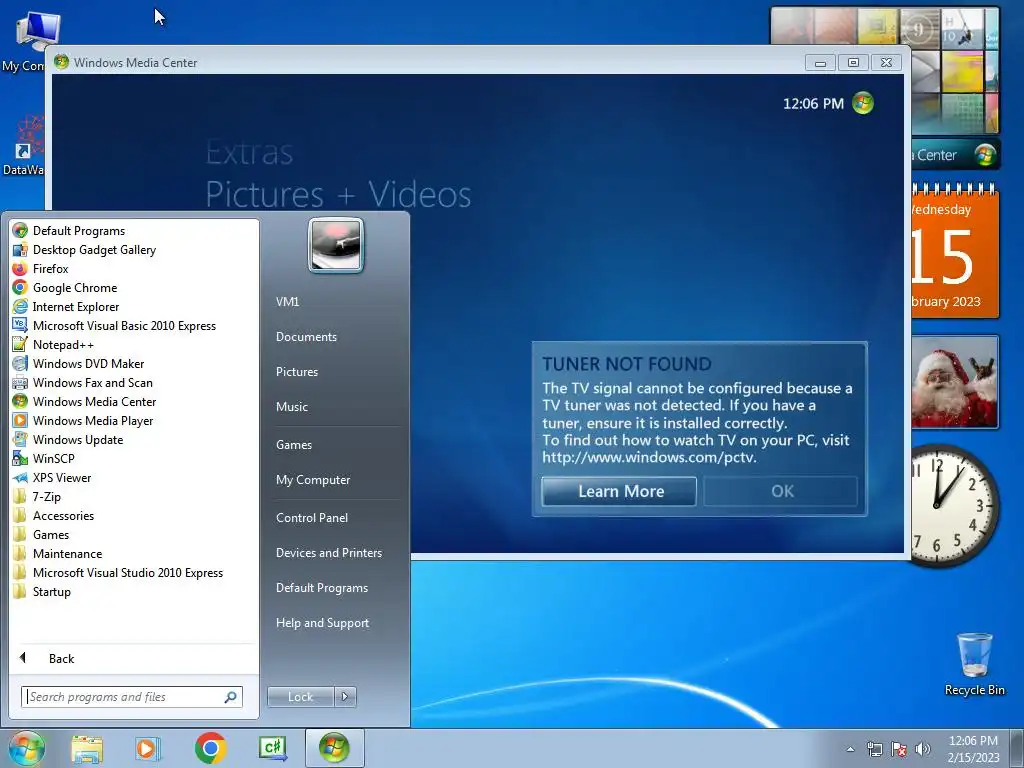Open Action Center flag tray icon
Screen dimensions: 1024x768
tap(899, 749)
